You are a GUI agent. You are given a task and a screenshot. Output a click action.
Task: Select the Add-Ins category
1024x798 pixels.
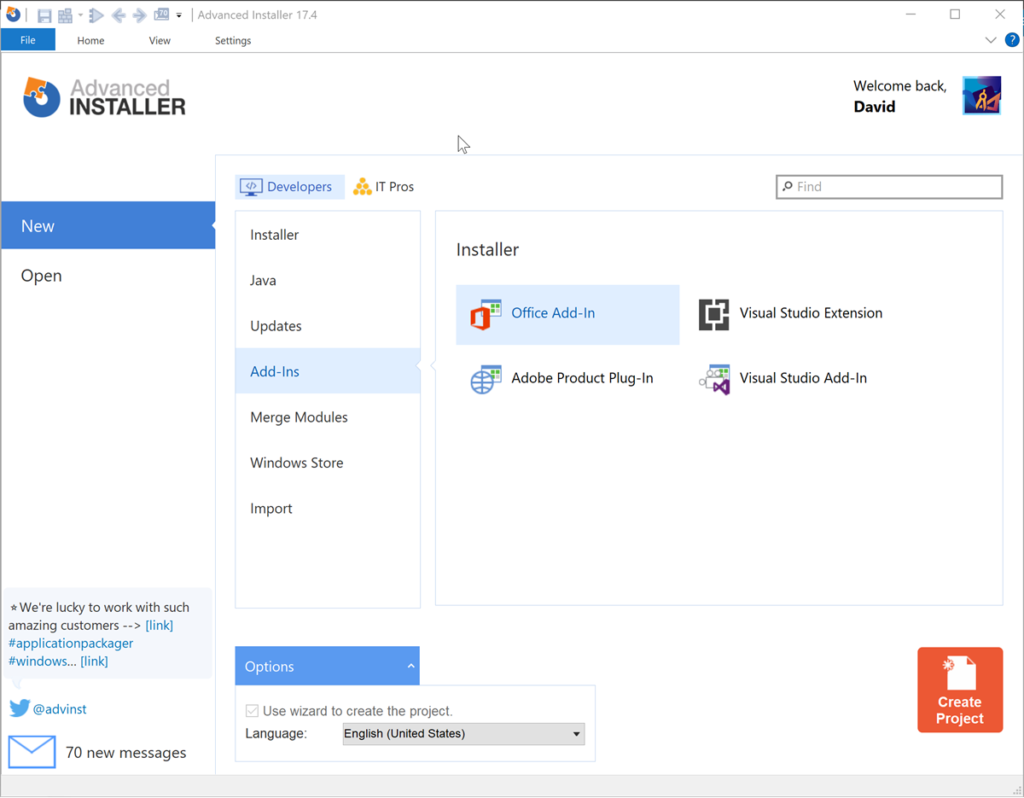point(328,371)
